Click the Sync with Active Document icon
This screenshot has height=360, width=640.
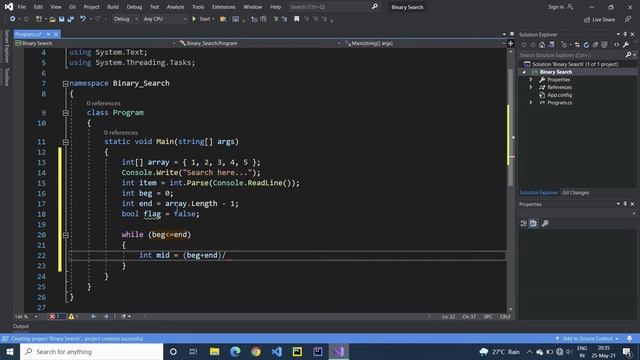(577, 45)
